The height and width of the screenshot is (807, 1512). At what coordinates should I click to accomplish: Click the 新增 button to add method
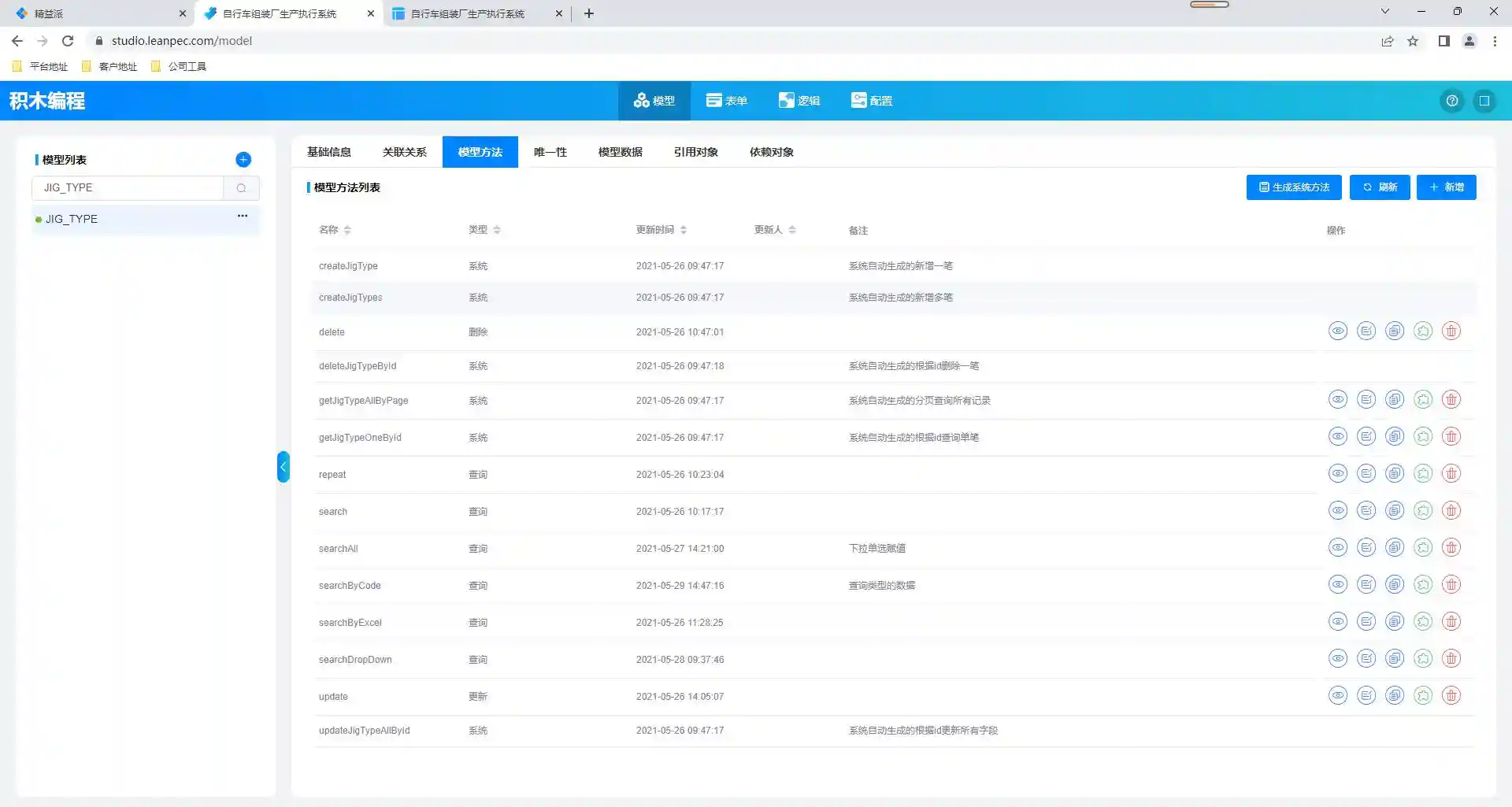[1446, 187]
